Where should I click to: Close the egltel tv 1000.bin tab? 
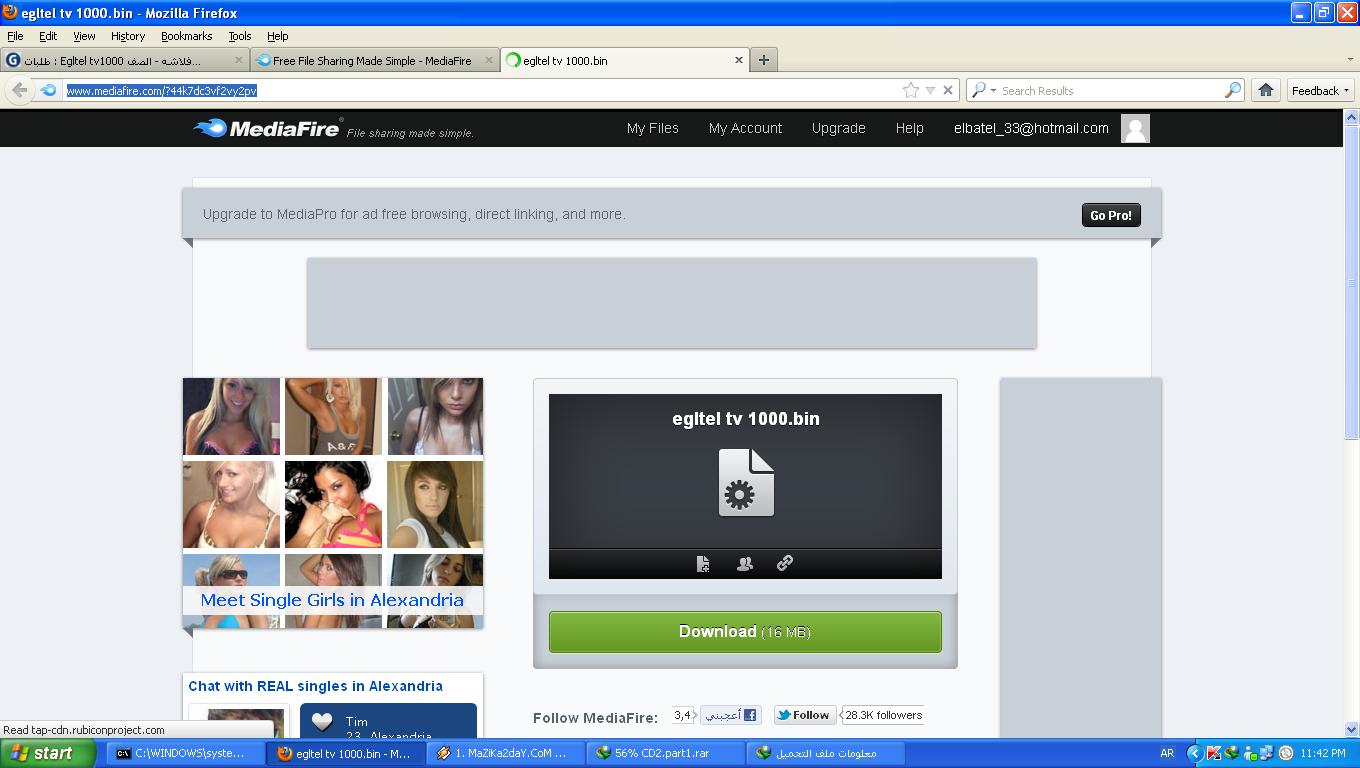pos(739,60)
